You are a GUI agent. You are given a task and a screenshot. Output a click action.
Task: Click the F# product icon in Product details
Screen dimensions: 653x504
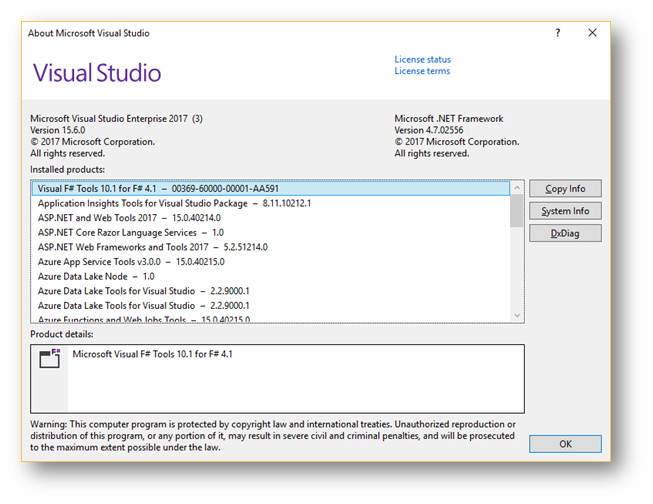point(50,359)
